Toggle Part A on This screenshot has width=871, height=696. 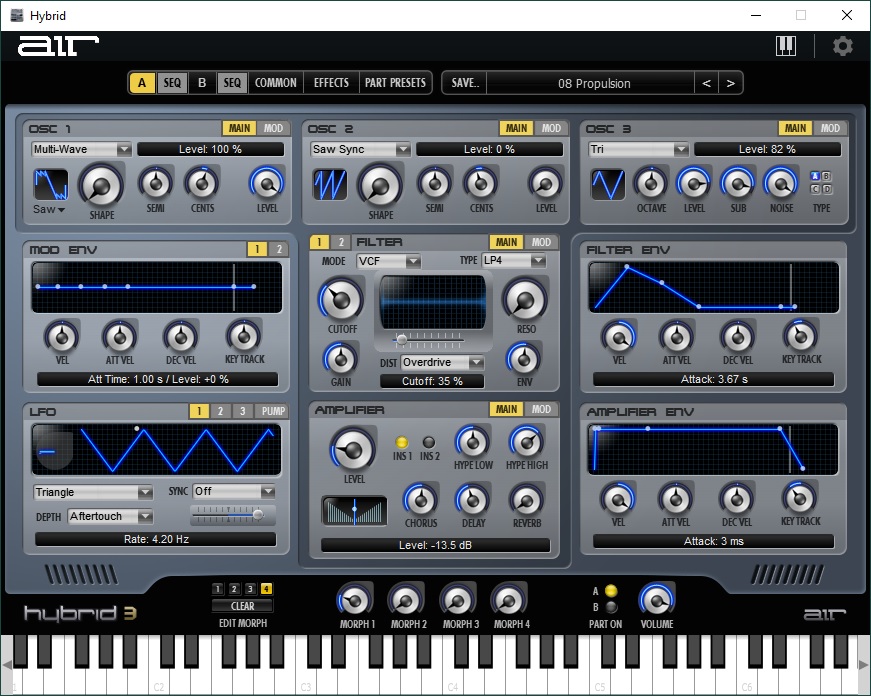pyautogui.click(x=611, y=590)
